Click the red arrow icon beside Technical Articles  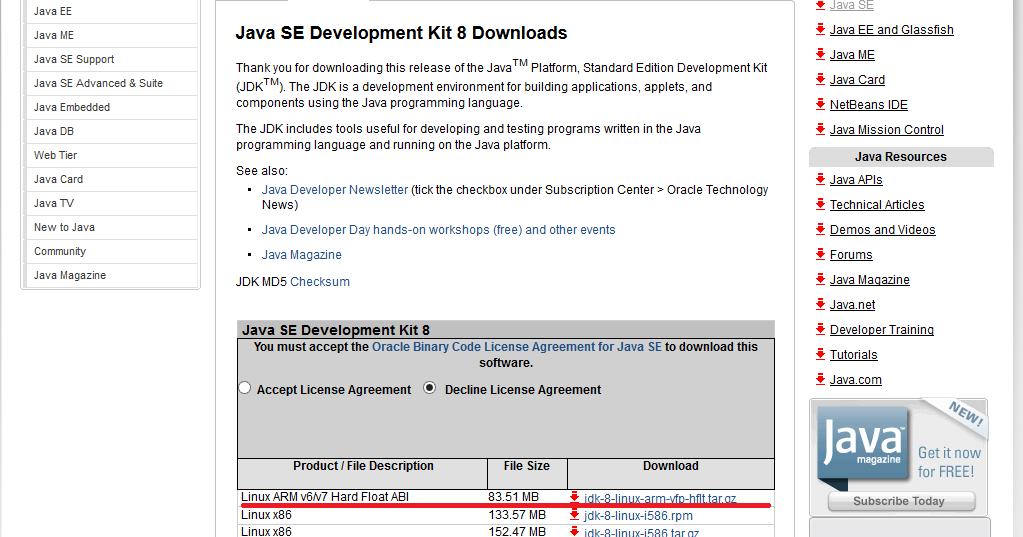(x=821, y=204)
